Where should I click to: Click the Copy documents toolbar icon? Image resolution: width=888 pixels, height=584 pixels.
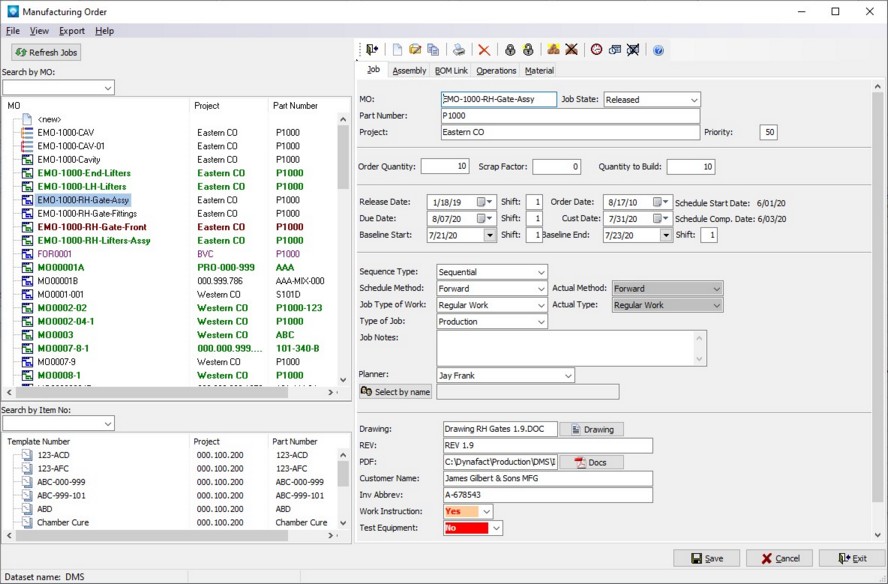click(433, 49)
